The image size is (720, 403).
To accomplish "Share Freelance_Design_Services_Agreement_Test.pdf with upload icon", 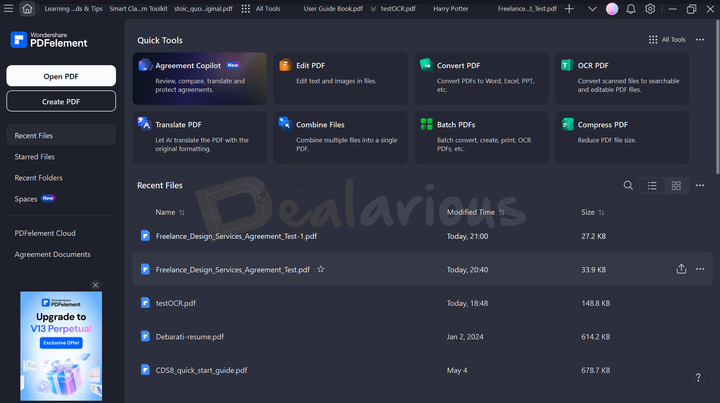I will [x=681, y=269].
